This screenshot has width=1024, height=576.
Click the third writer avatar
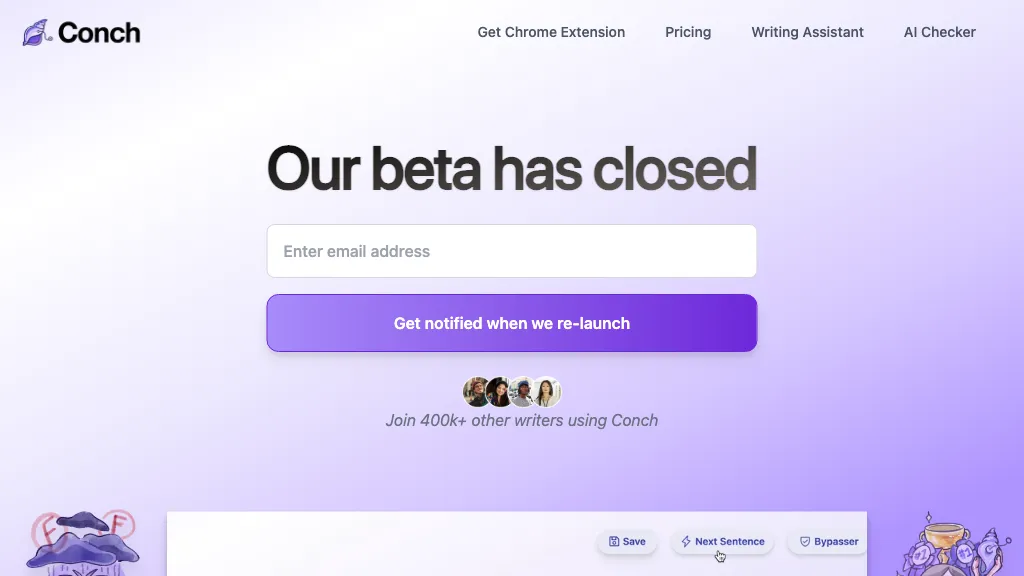(x=522, y=392)
